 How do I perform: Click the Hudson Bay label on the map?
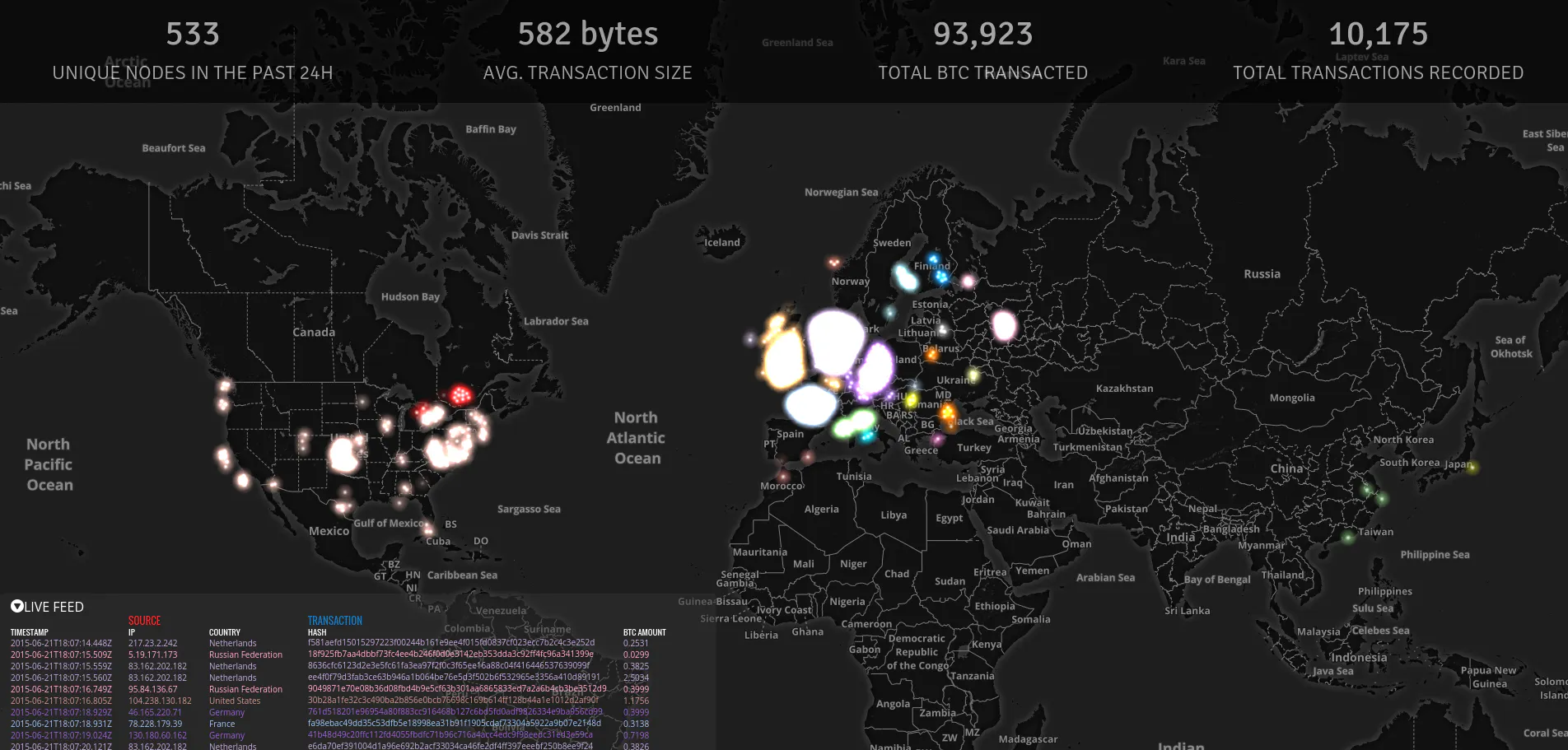point(410,297)
